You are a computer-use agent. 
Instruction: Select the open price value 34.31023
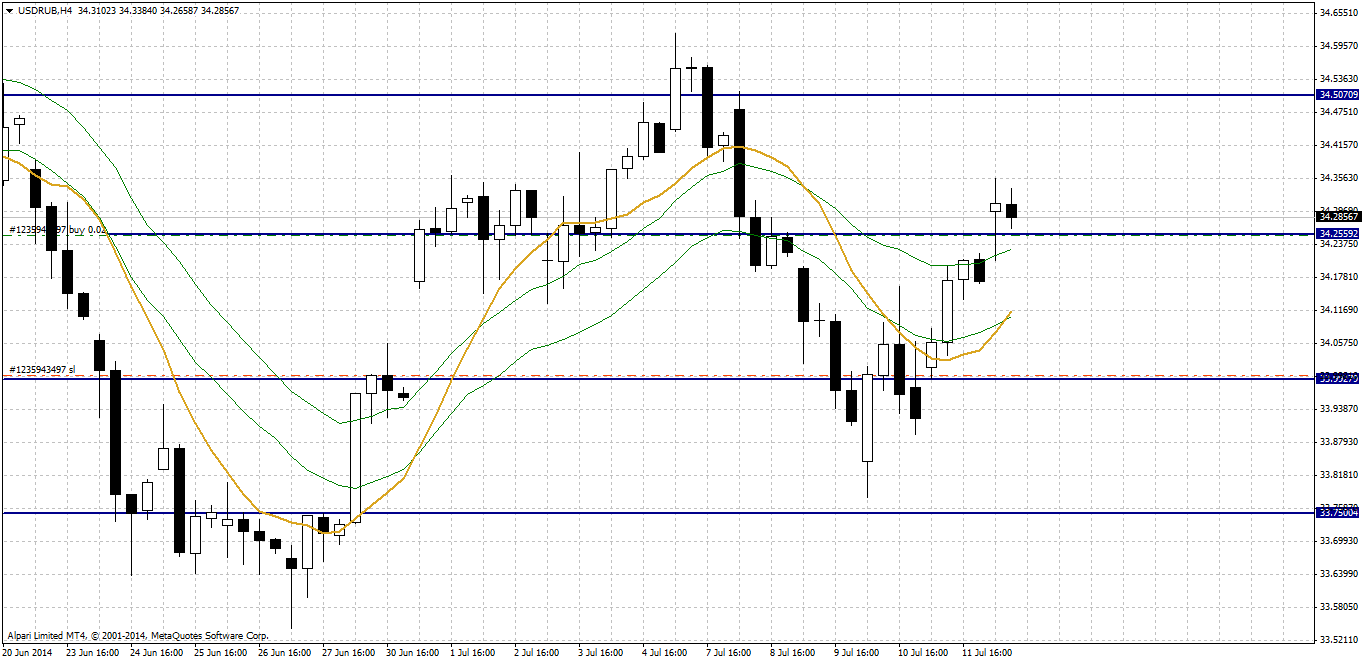[96, 9]
